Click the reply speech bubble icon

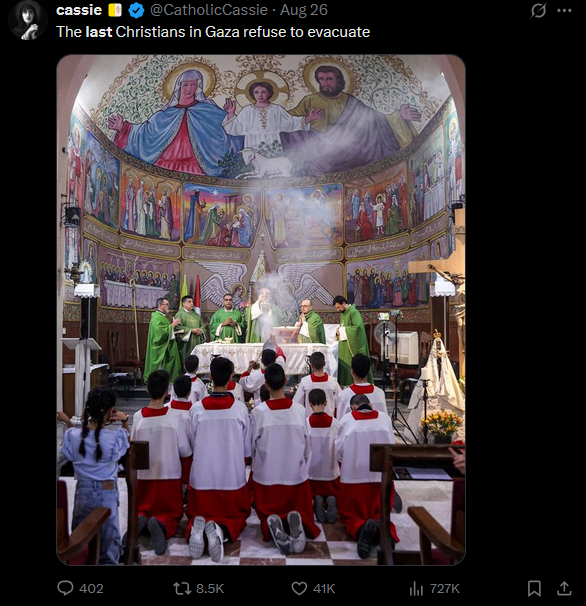(x=65, y=588)
